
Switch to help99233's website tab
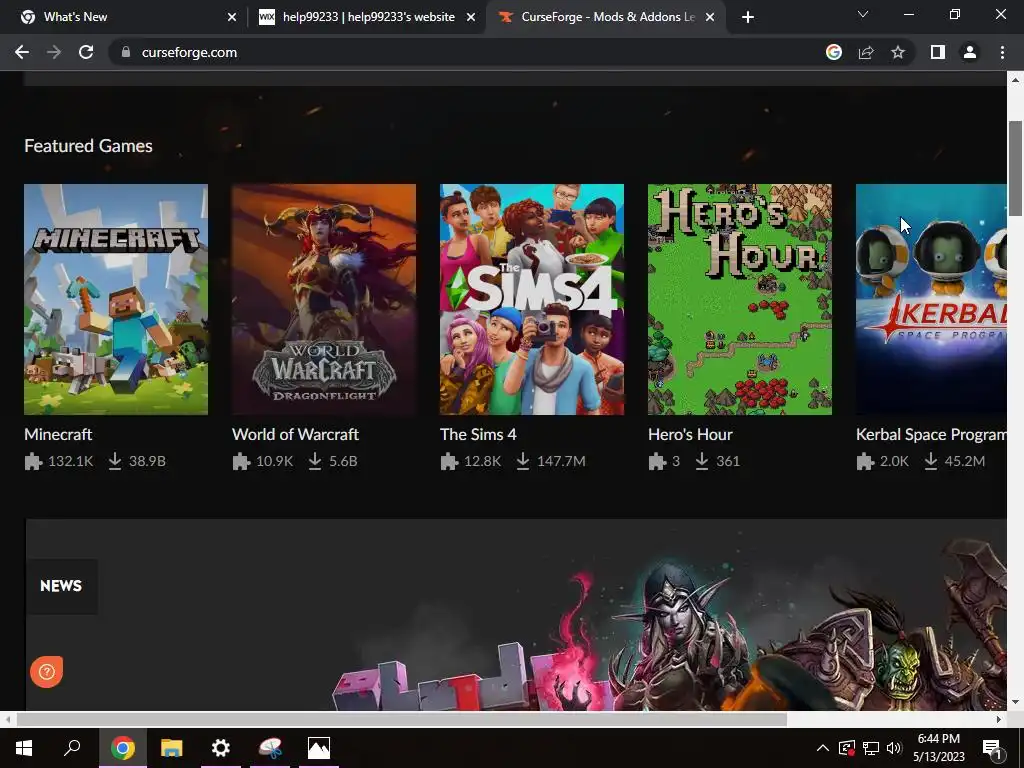pyautogui.click(x=368, y=17)
